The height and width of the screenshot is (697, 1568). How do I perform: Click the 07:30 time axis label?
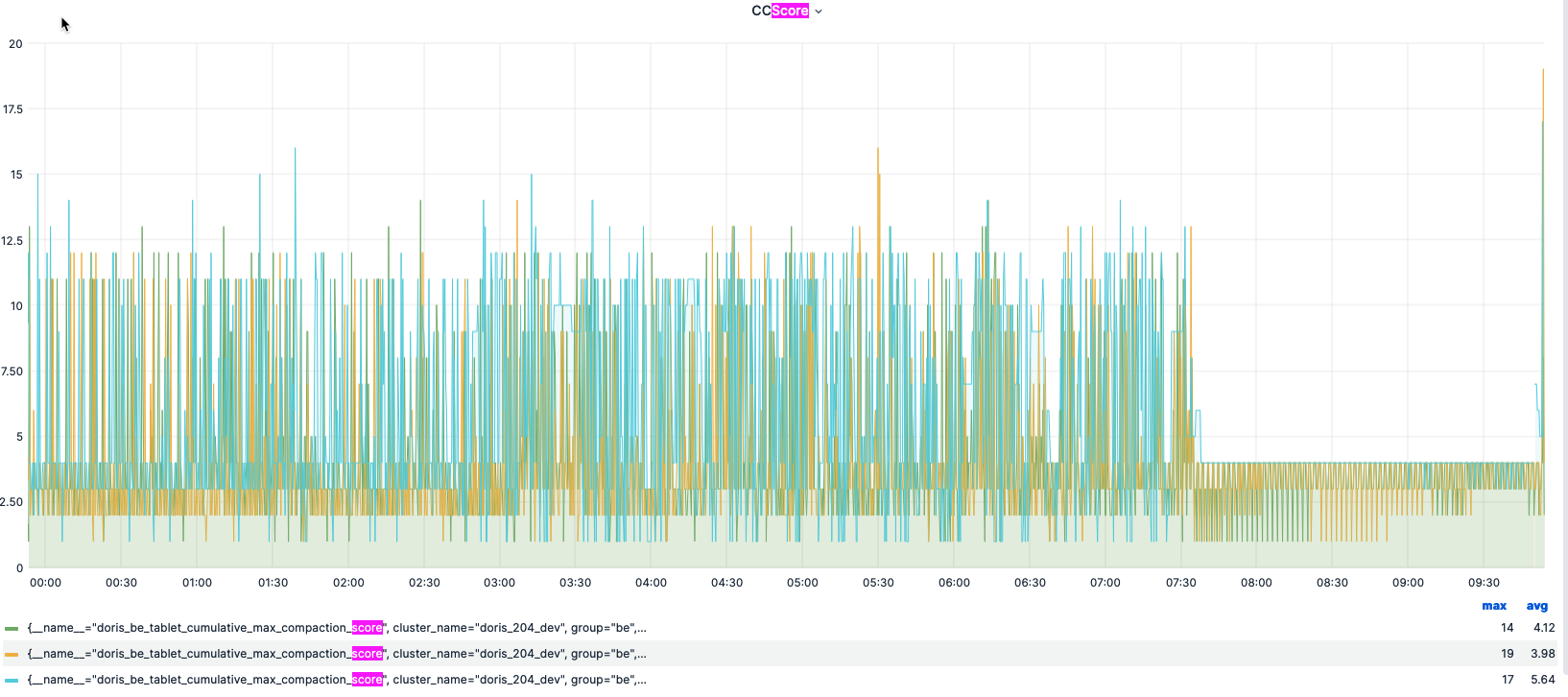tap(1180, 583)
